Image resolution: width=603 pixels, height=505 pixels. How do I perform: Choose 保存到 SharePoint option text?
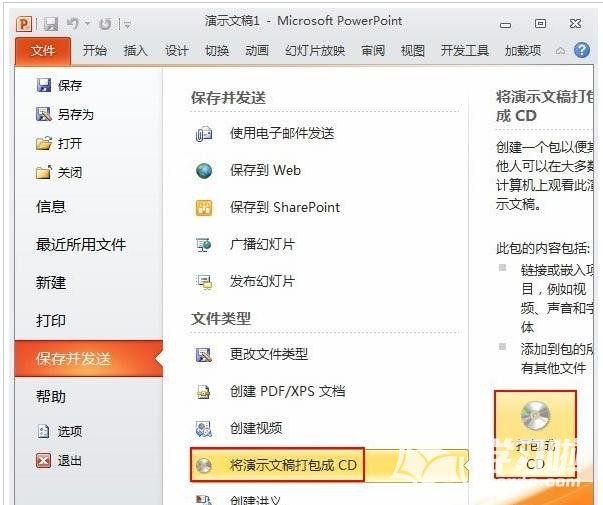[285, 207]
